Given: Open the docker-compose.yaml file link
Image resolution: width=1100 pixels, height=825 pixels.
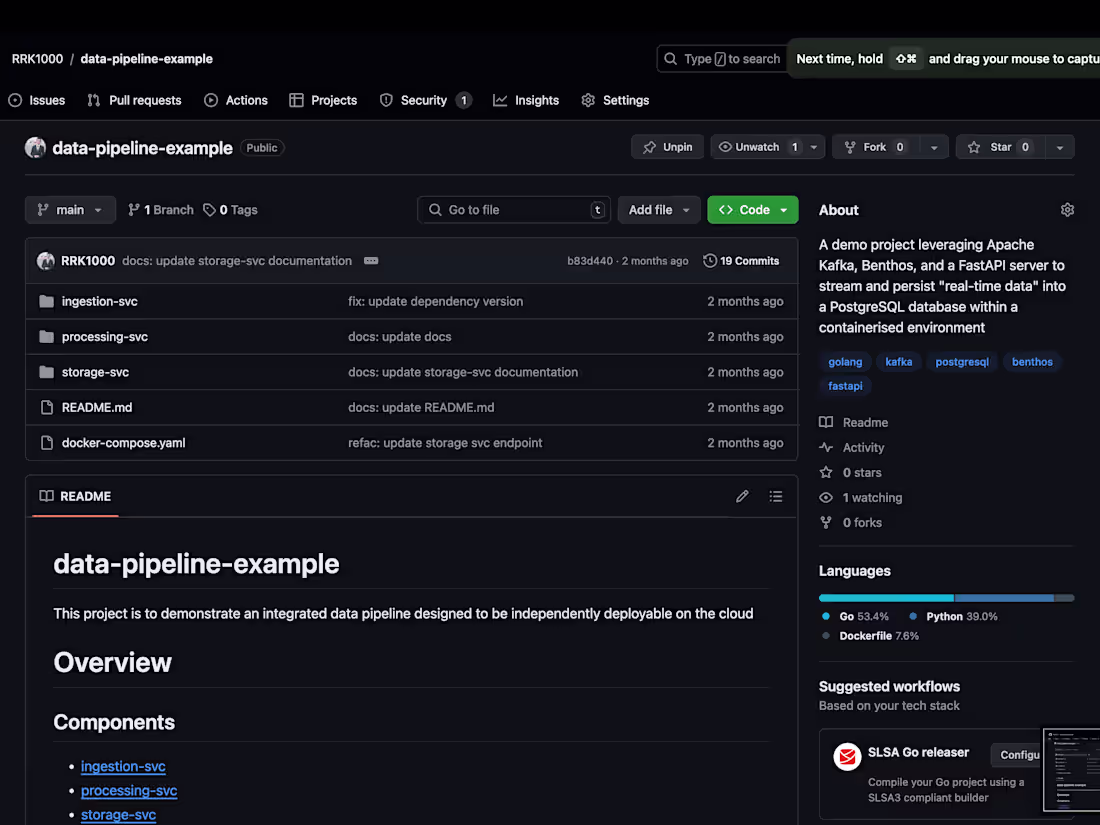Looking at the screenshot, I should [123, 442].
